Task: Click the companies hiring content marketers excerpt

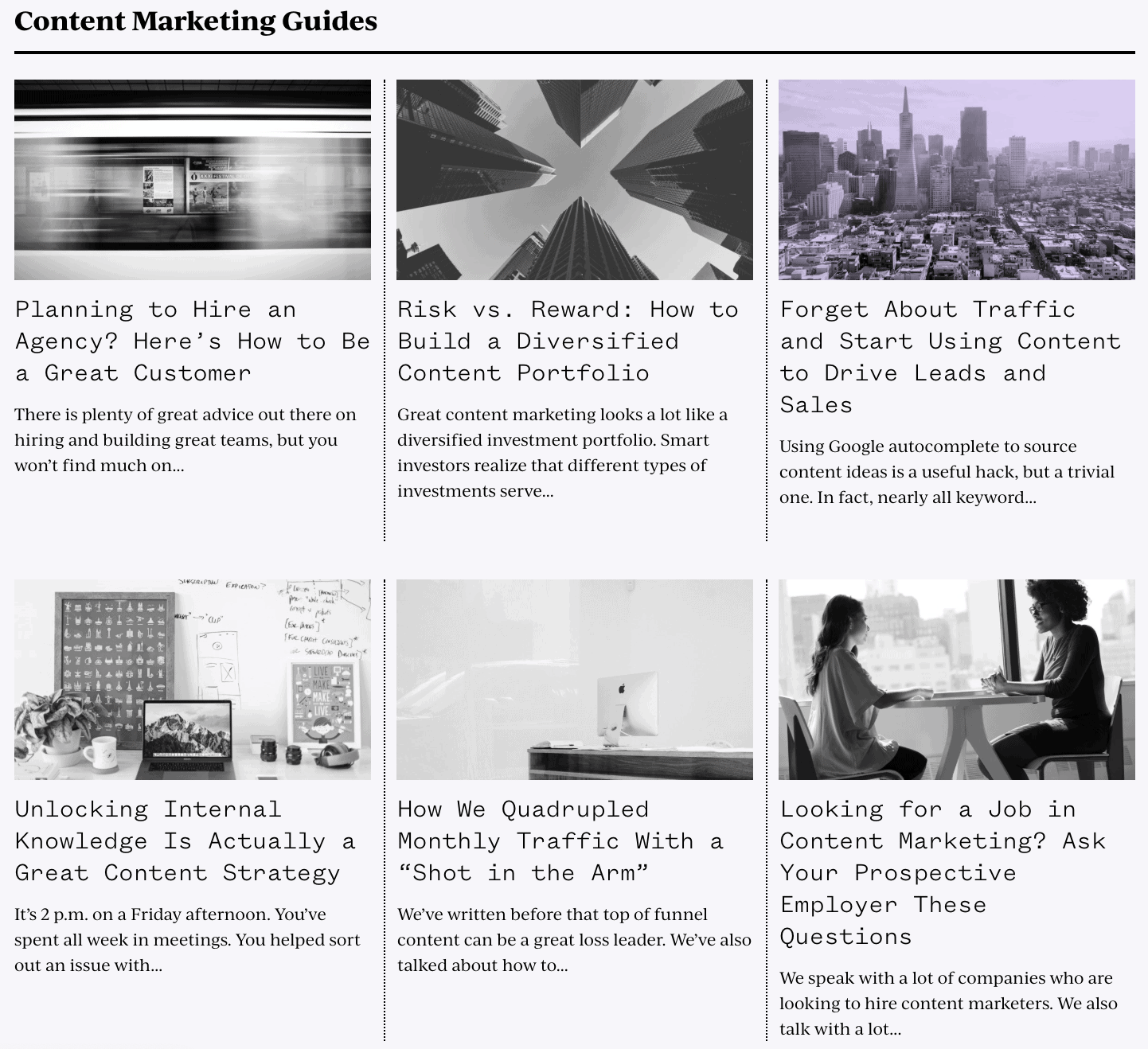Action: [947, 1003]
